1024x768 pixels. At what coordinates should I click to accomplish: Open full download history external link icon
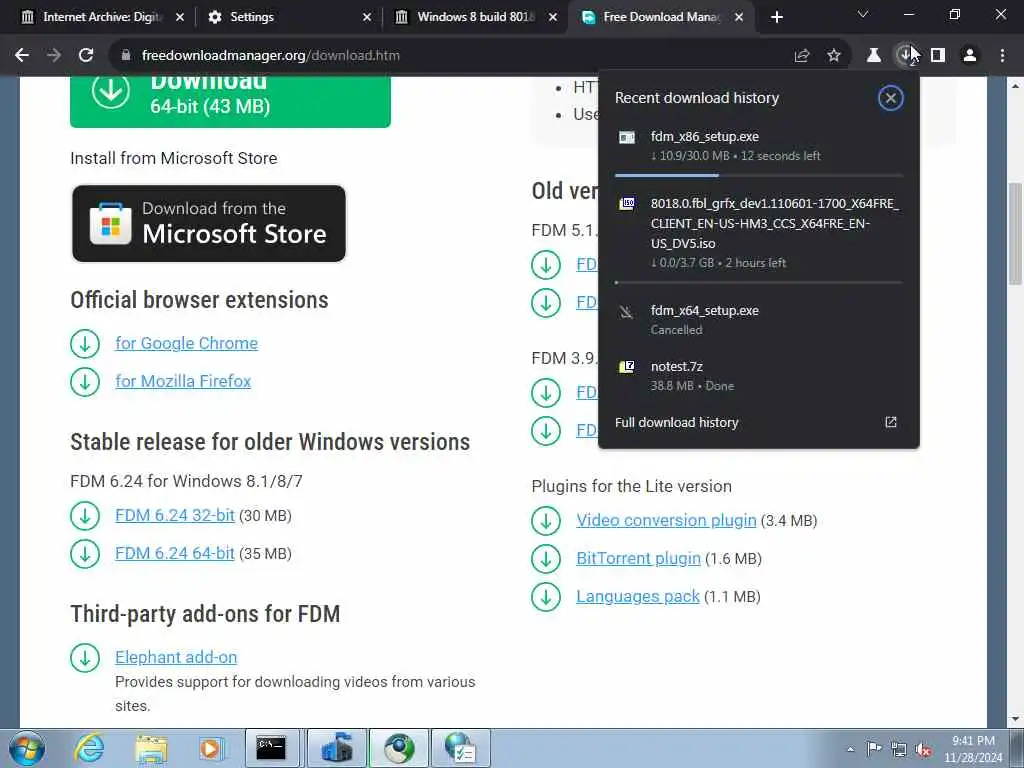[x=891, y=422]
